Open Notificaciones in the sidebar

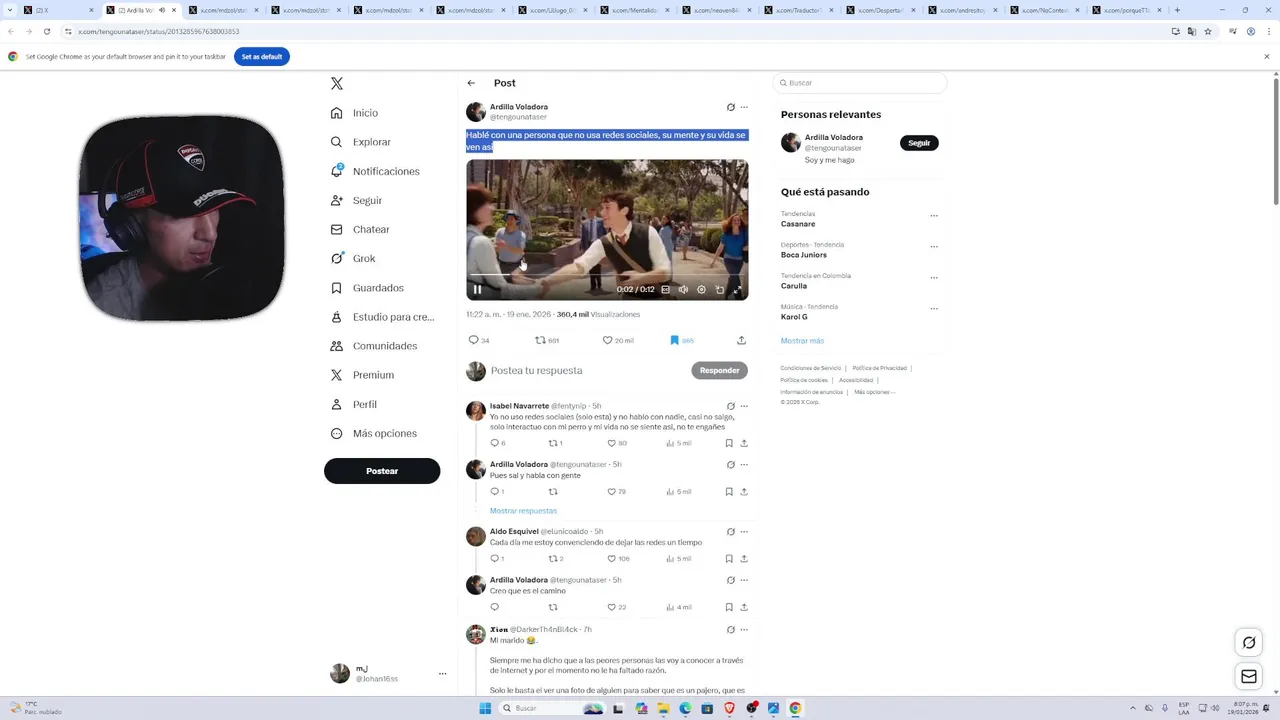pos(376,171)
